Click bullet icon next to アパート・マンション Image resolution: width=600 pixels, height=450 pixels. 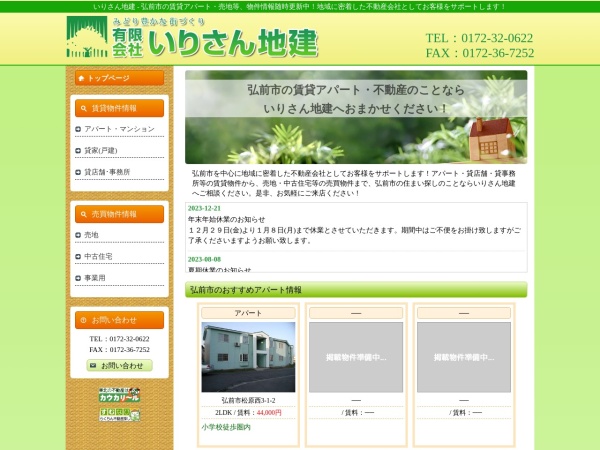[78, 129]
